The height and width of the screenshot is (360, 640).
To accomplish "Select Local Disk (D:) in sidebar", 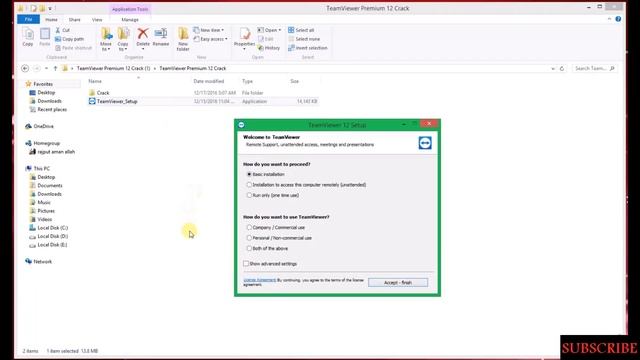I will point(49,236).
